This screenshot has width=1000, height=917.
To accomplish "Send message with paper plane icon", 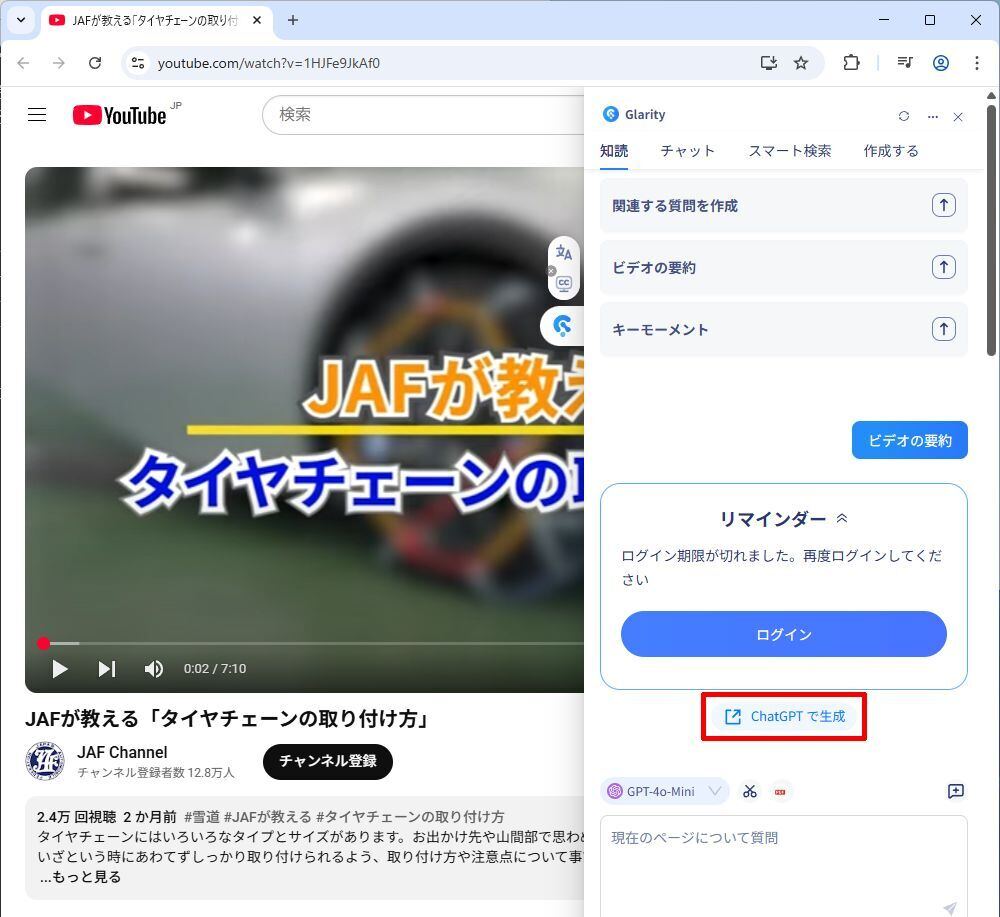I will (x=950, y=908).
